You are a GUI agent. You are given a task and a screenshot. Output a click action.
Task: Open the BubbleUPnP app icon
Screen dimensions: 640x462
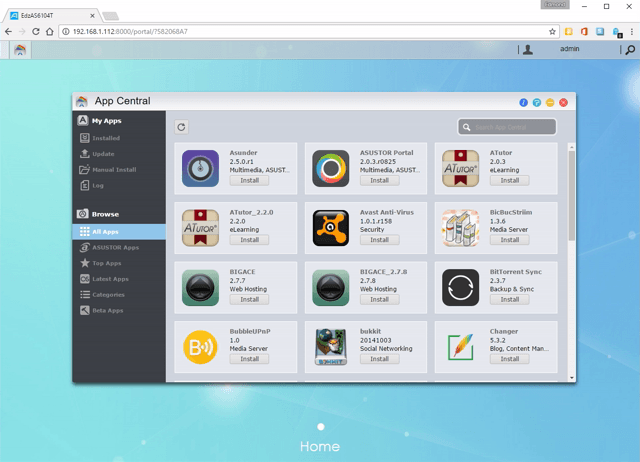point(200,347)
